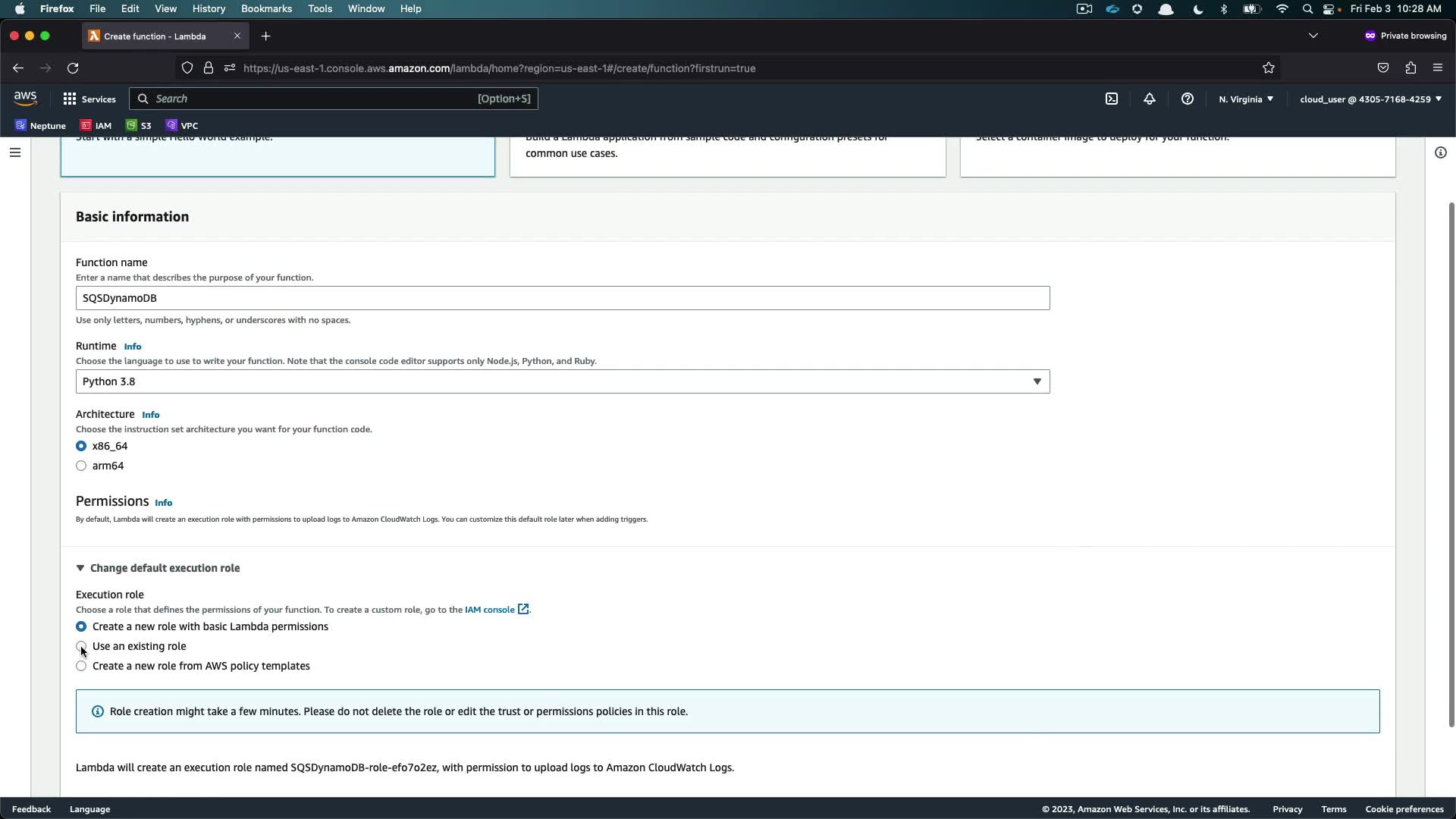Open the Python 3.8 runtime dropdown
1456x819 pixels.
point(562,381)
